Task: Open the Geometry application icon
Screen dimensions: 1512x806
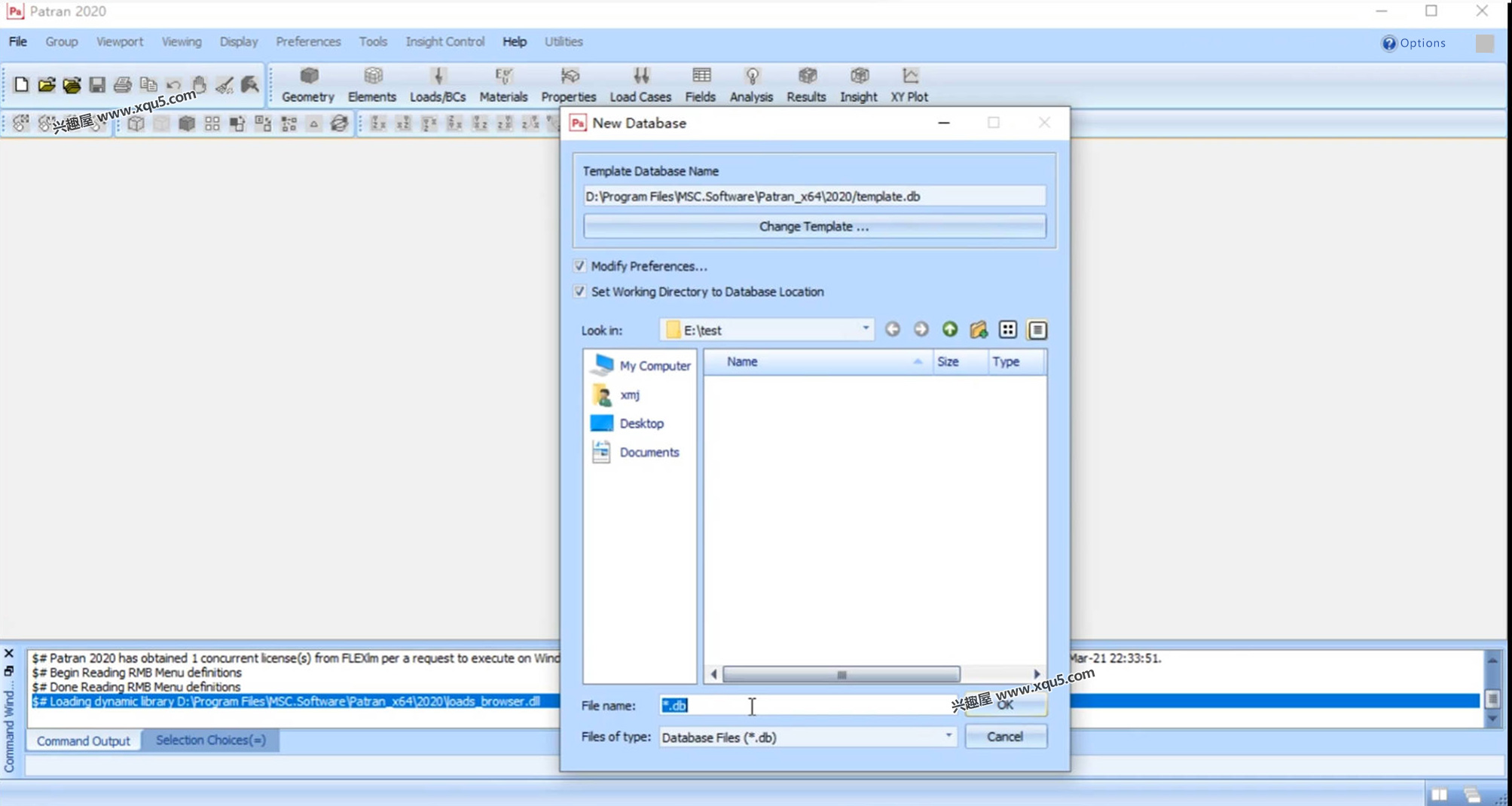Action: point(308,84)
